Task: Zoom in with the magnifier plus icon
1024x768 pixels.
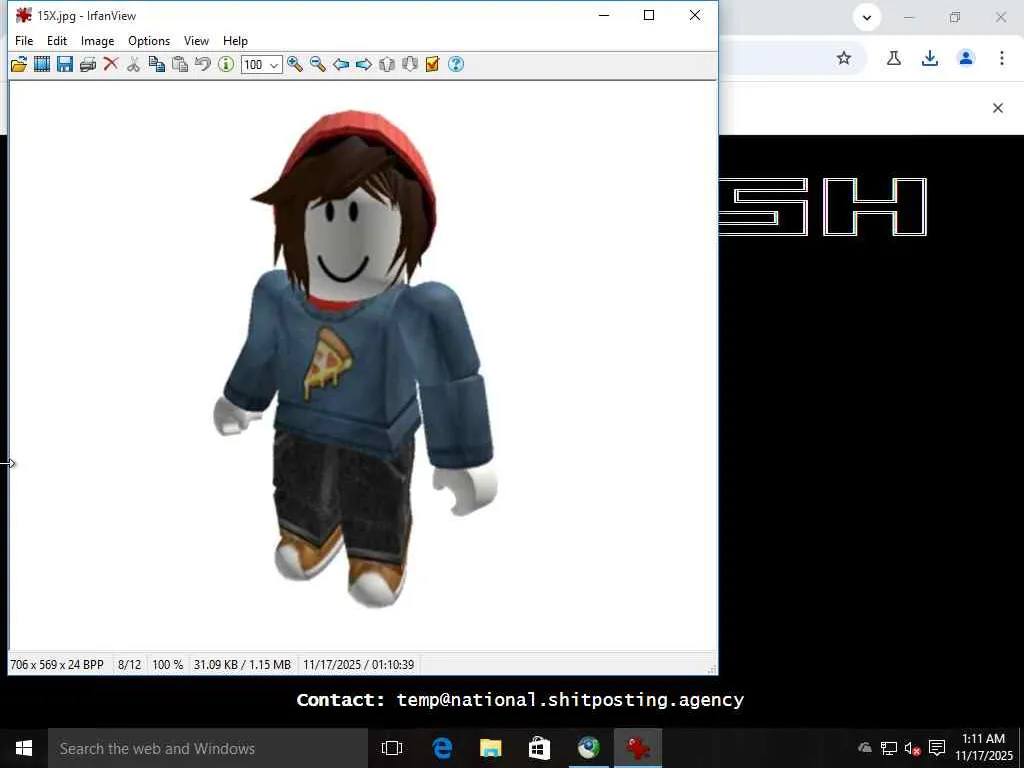Action: pos(295,64)
